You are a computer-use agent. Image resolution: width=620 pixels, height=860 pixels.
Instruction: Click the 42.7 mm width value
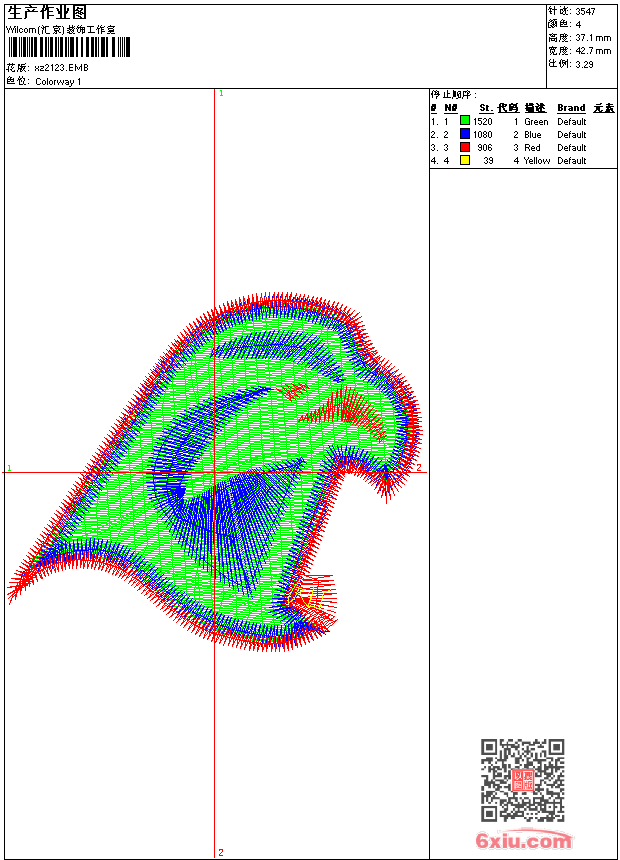point(593,51)
